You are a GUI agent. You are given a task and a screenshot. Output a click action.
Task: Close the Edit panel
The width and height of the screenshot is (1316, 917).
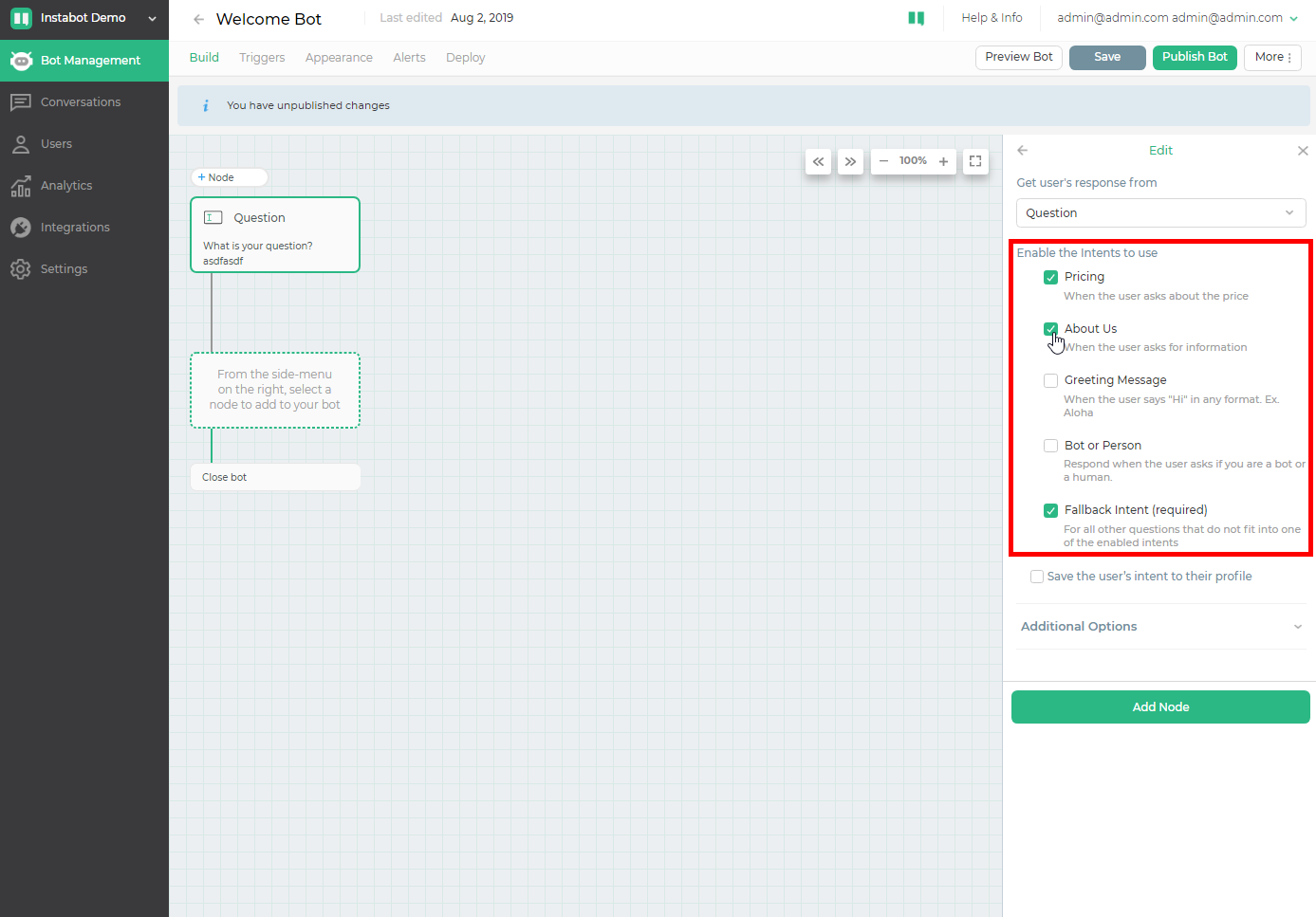1303,151
